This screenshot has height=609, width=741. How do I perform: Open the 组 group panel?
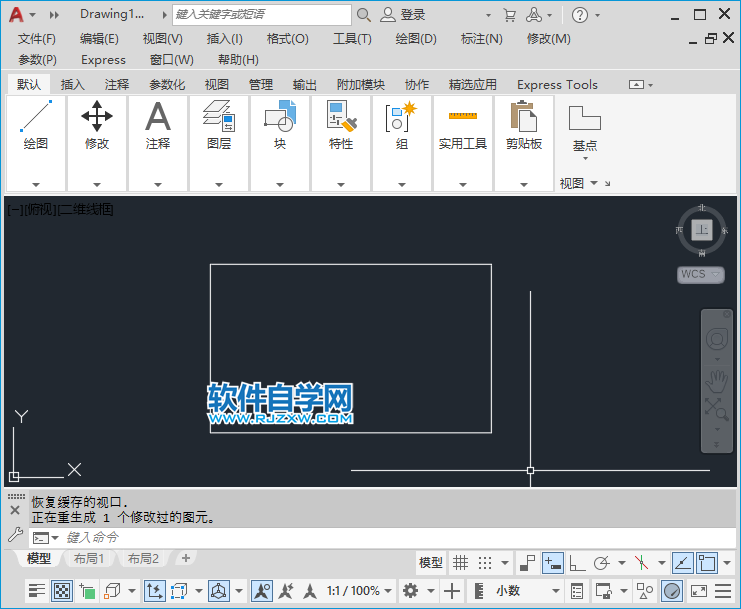click(x=402, y=125)
